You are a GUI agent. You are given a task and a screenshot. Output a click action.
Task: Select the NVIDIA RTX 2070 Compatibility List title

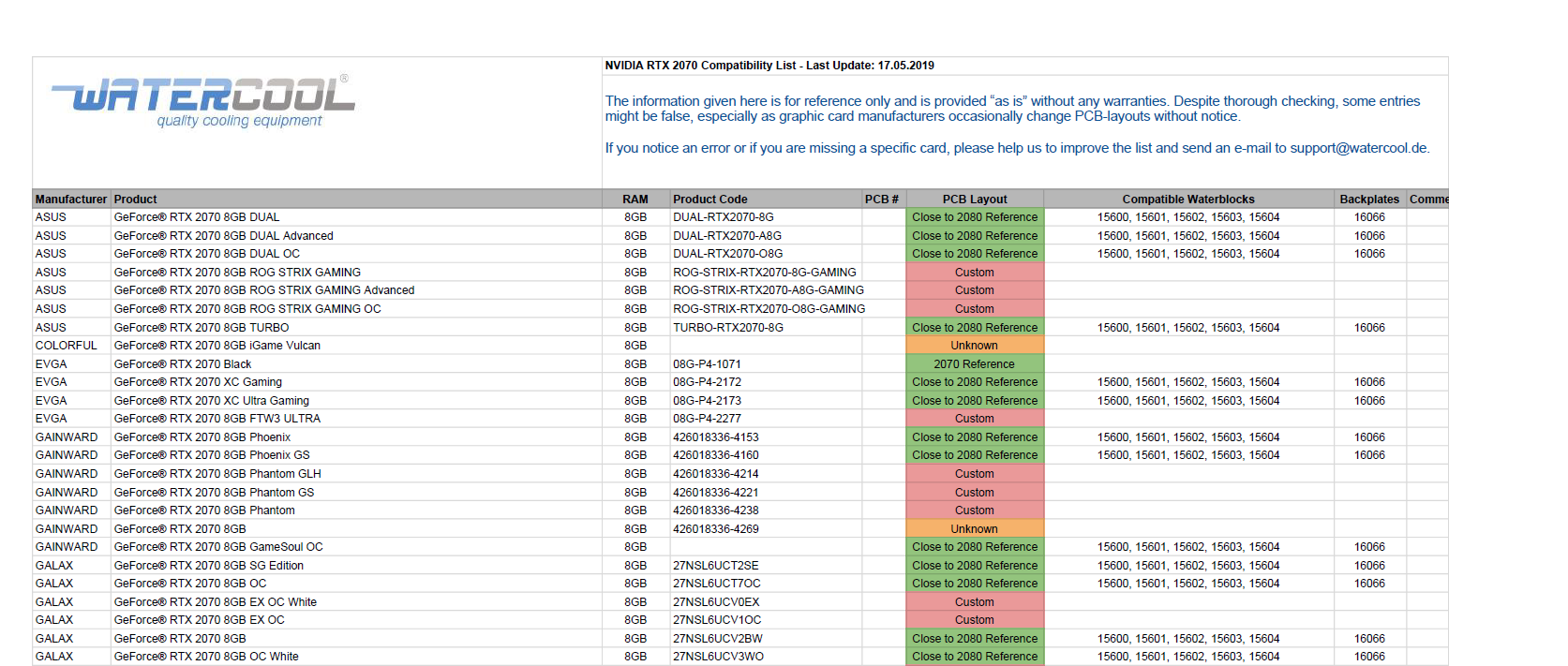769,66
